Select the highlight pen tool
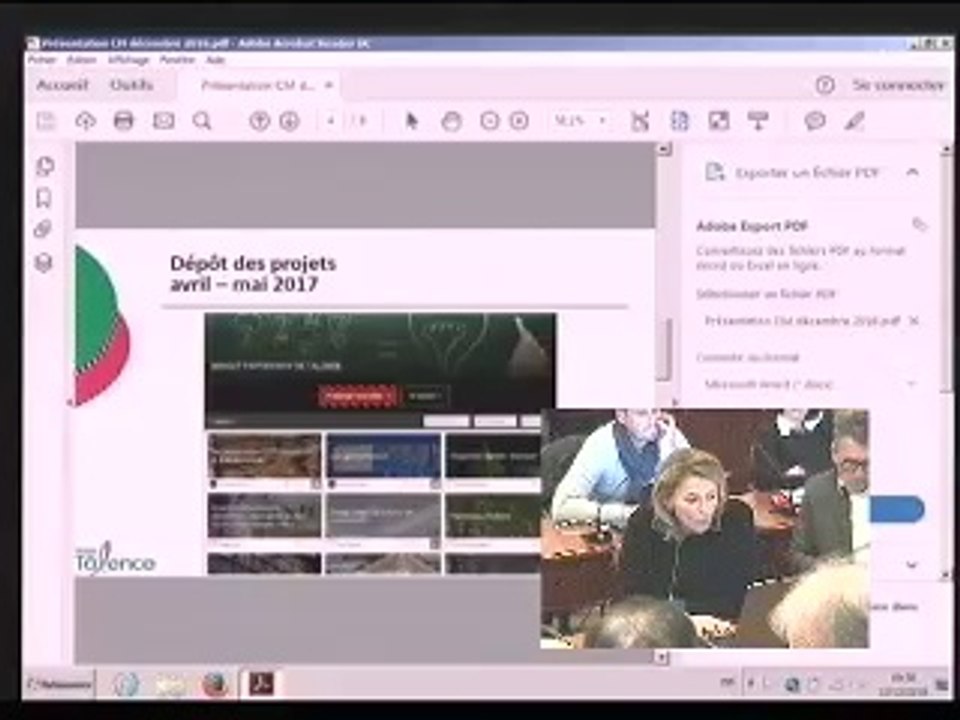 pos(855,121)
